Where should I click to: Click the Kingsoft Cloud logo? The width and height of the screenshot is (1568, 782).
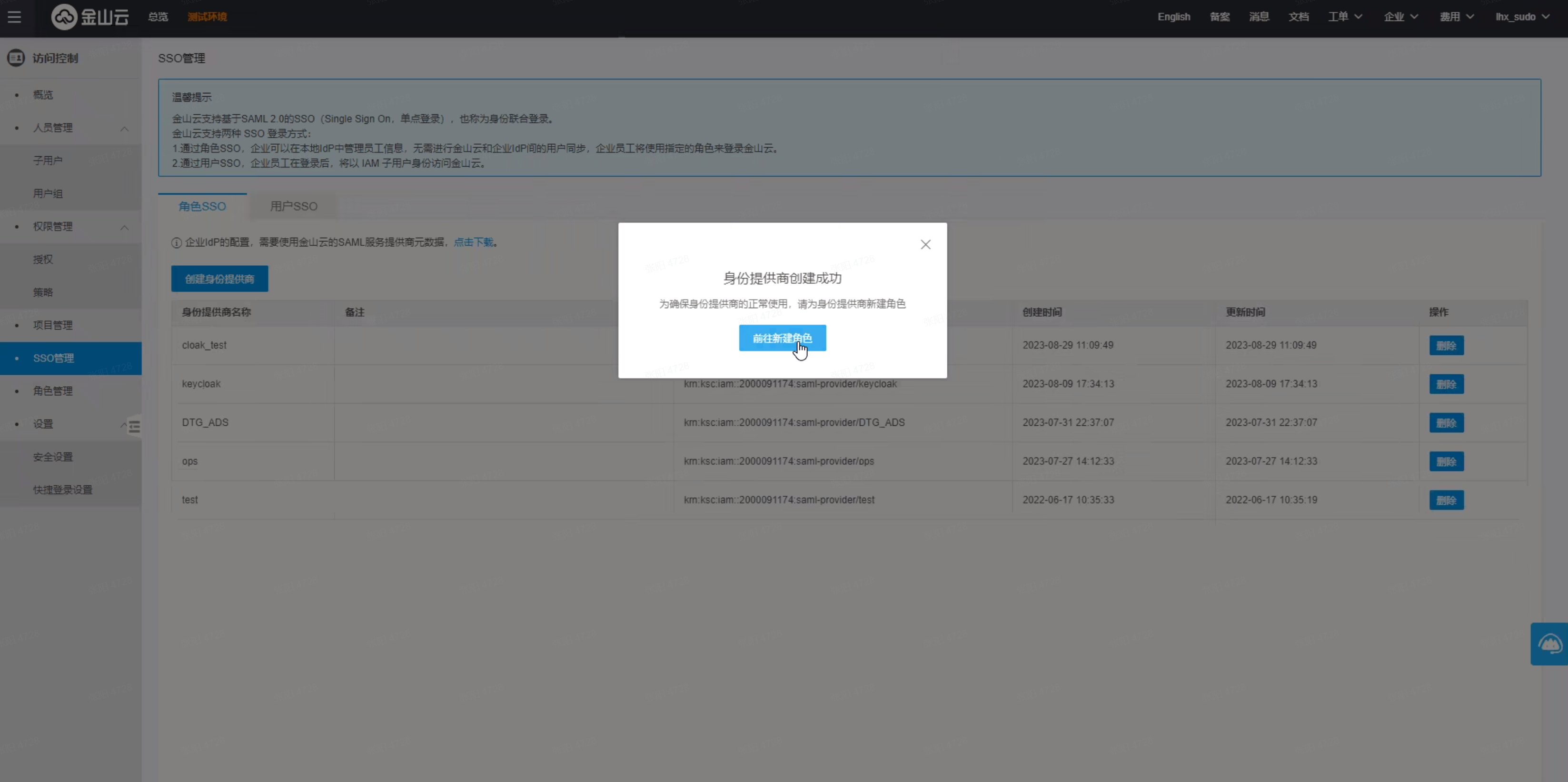(x=90, y=17)
